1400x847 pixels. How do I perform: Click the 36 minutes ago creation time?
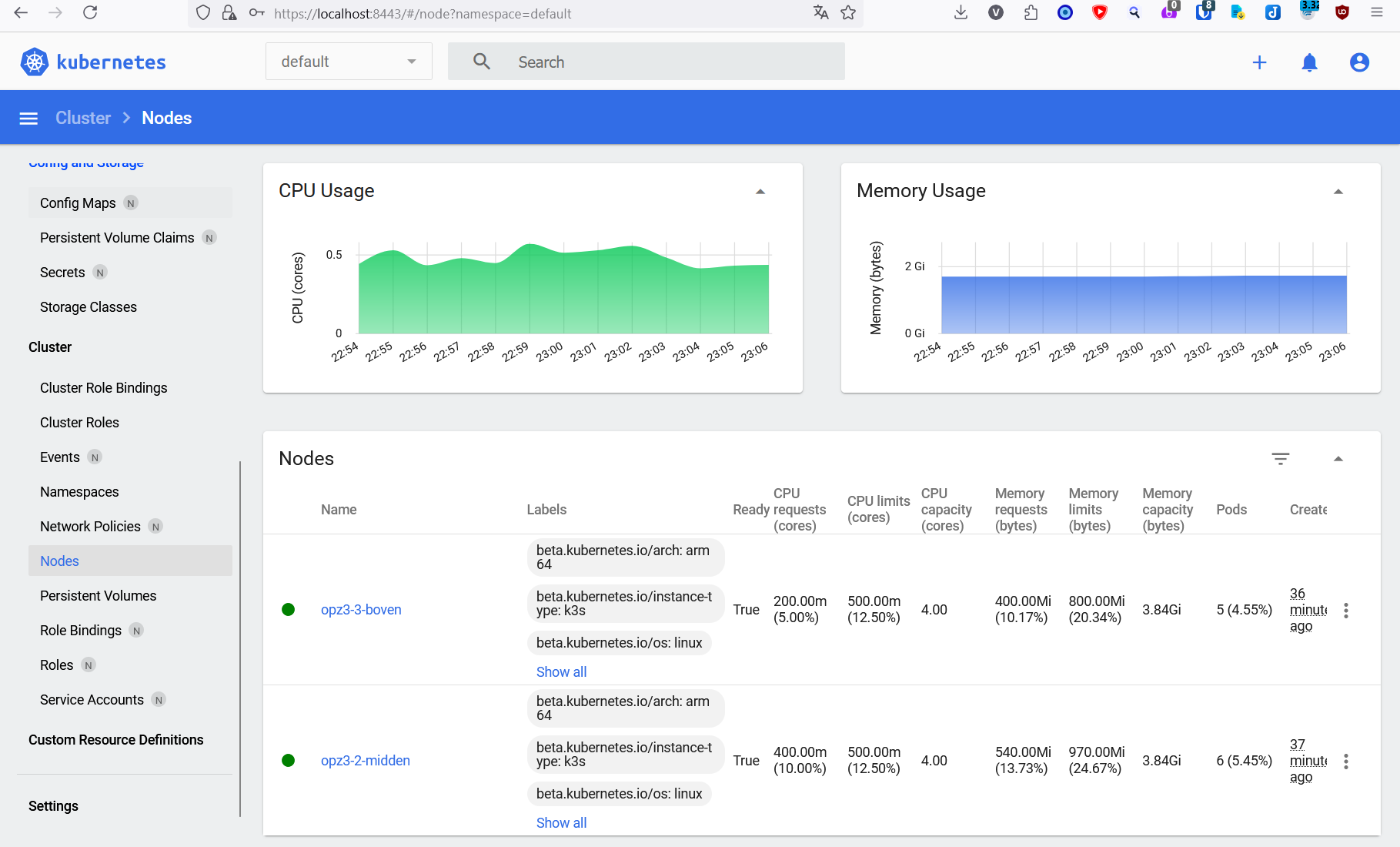(x=1308, y=610)
